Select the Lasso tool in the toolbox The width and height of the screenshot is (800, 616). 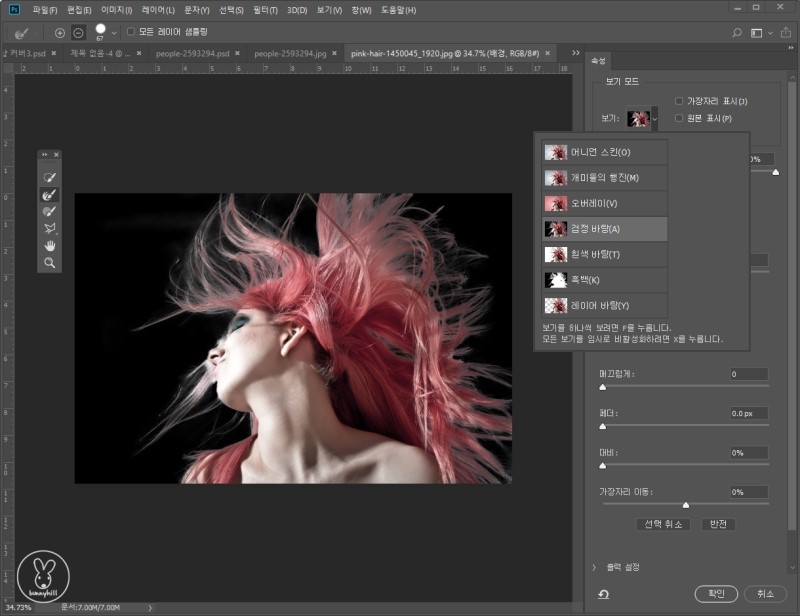49,228
